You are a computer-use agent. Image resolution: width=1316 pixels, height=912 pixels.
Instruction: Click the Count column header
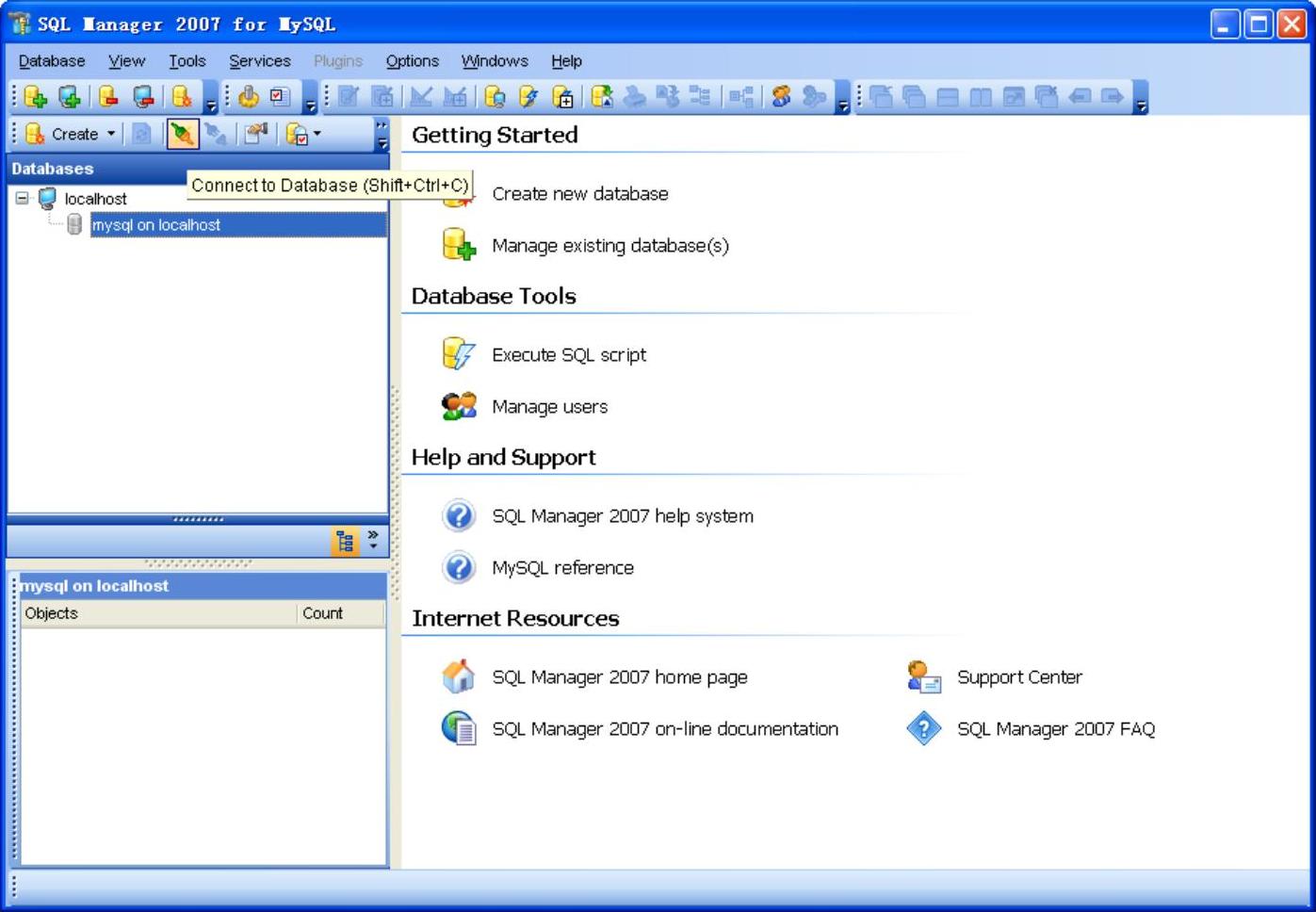point(341,613)
